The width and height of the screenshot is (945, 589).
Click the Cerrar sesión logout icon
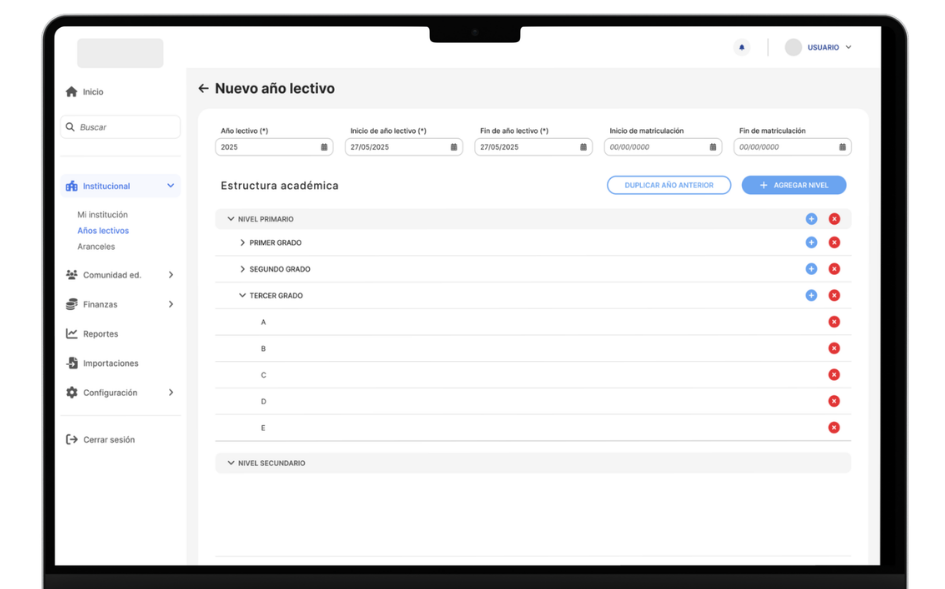coord(72,439)
